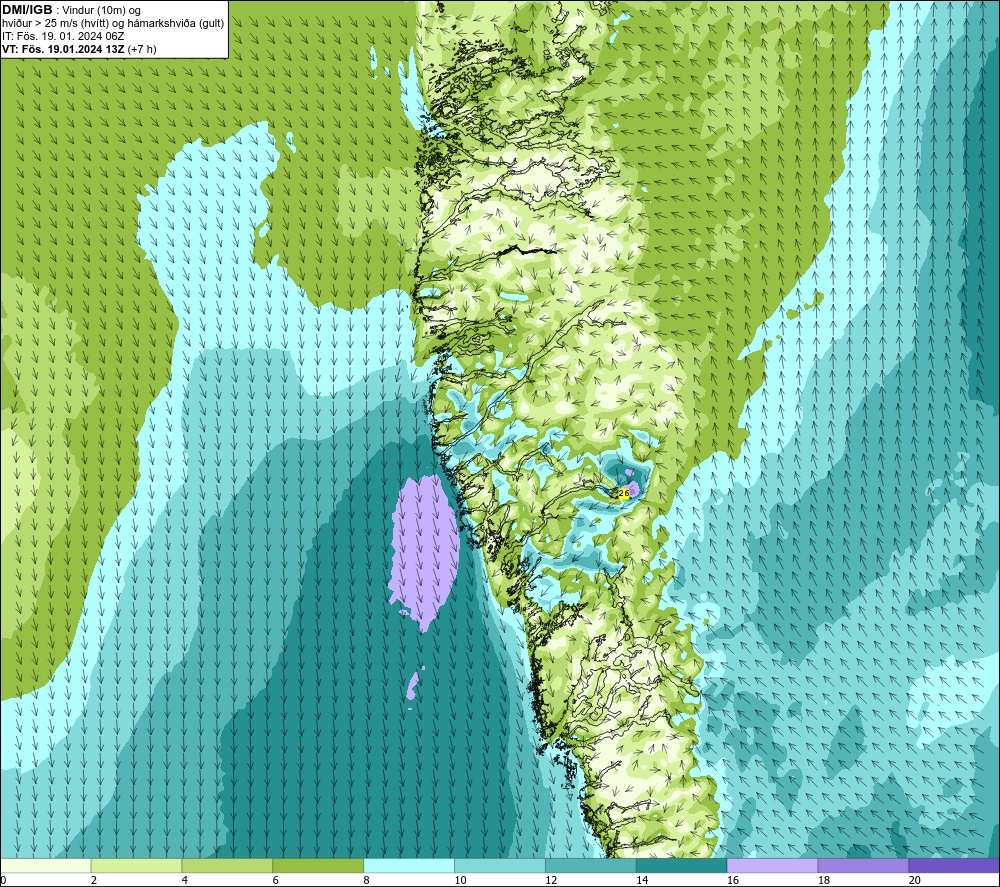
Task: Click the 'DMI/IGB' title text
Action: 27,10
